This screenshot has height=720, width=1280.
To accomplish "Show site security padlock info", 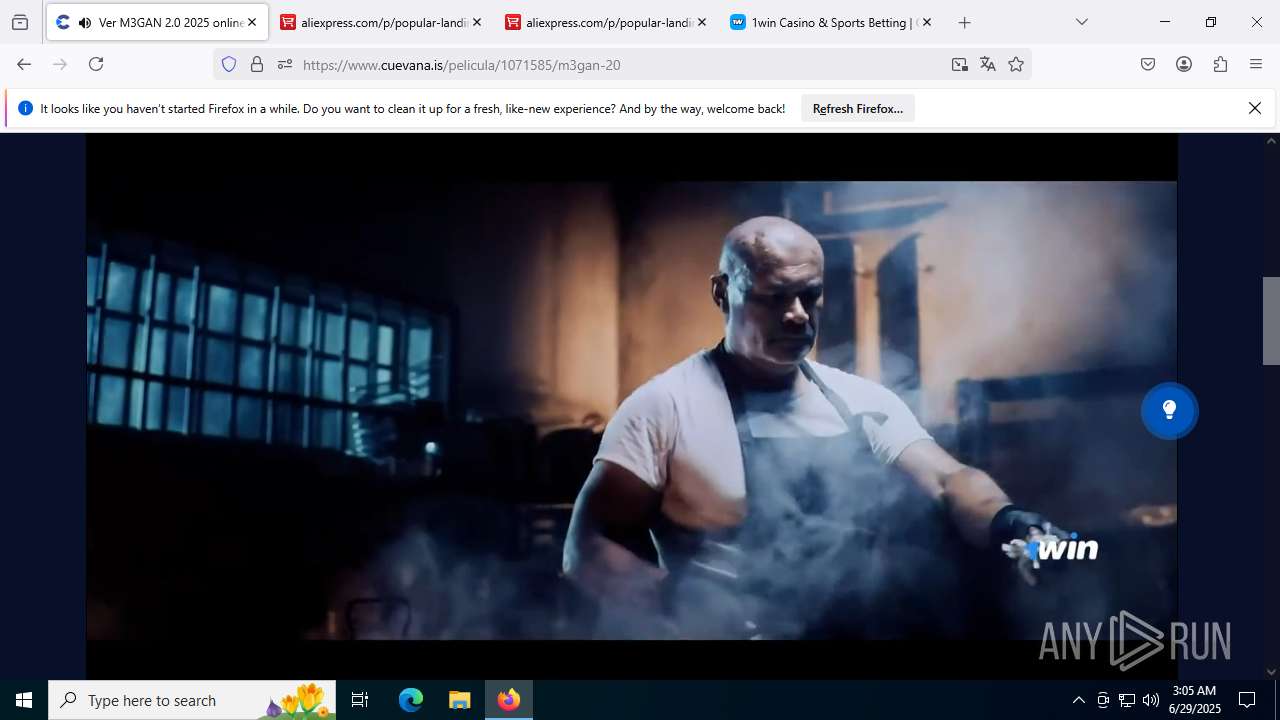I will point(257,64).
